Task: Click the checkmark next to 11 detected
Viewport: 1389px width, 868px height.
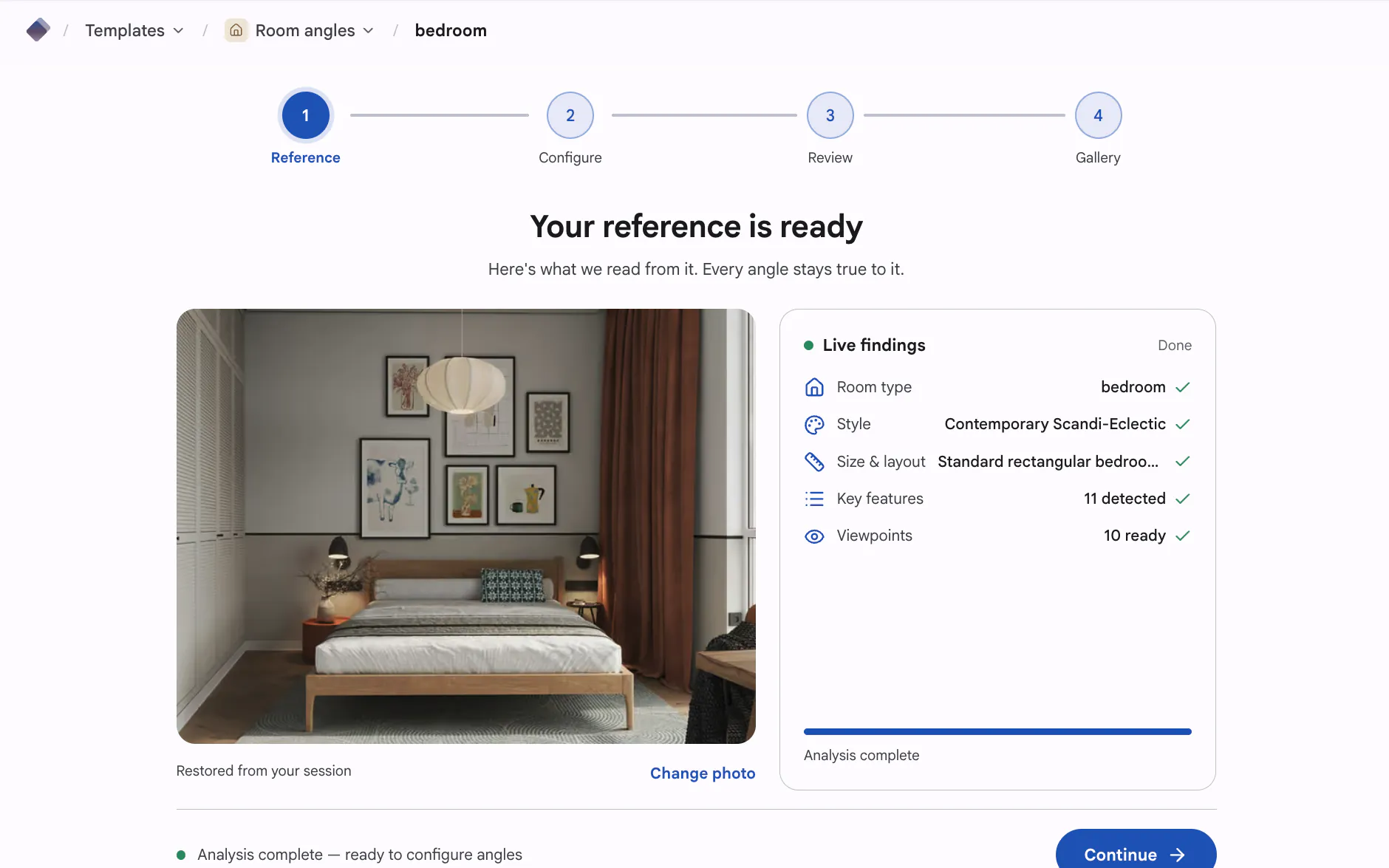Action: [1182, 499]
